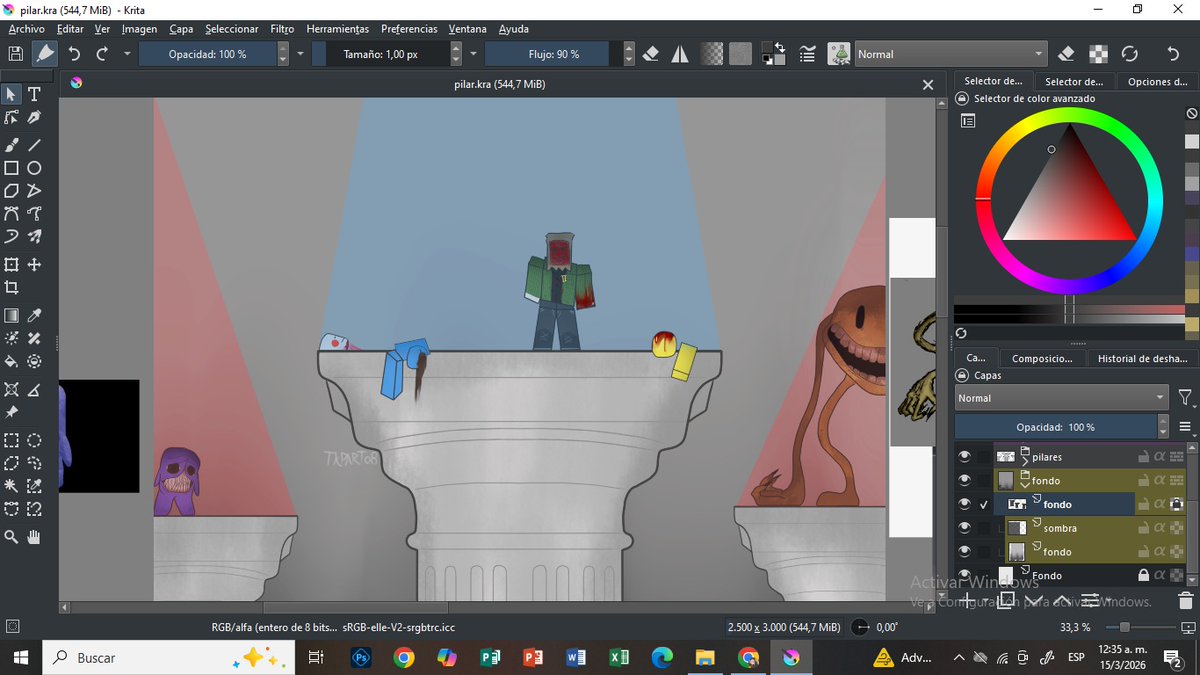
Task: Click the toolbar Opacidad stepper arrows
Action: pos(283,54)
